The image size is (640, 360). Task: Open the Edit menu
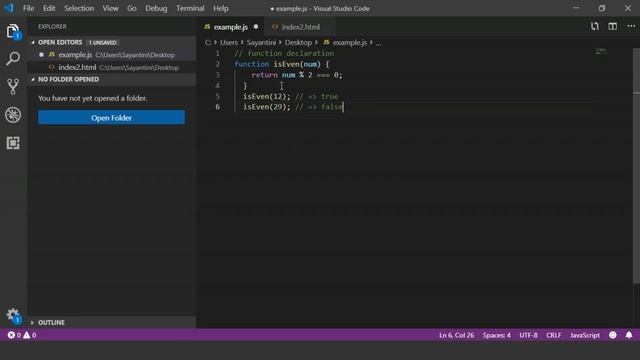click(x=49, y=8)
